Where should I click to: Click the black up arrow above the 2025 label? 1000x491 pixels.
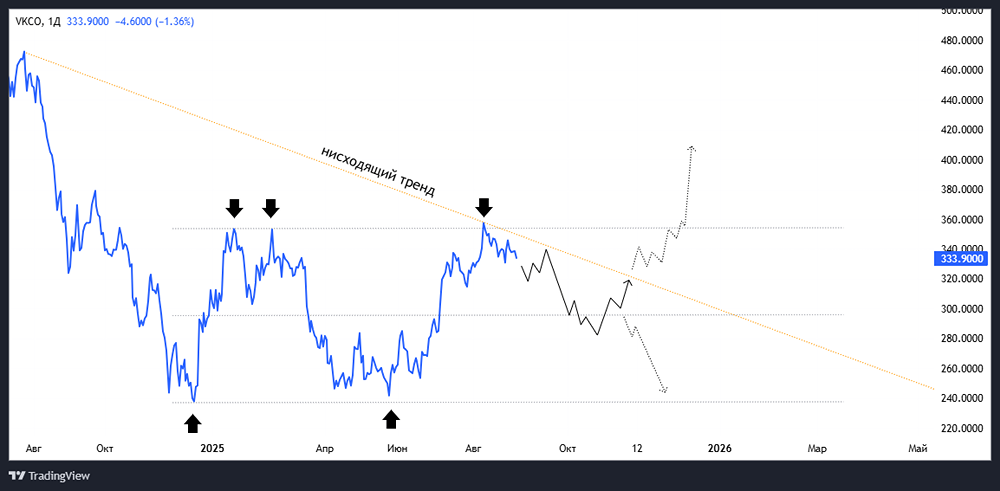pyautogui.click(x=193, y=423)
